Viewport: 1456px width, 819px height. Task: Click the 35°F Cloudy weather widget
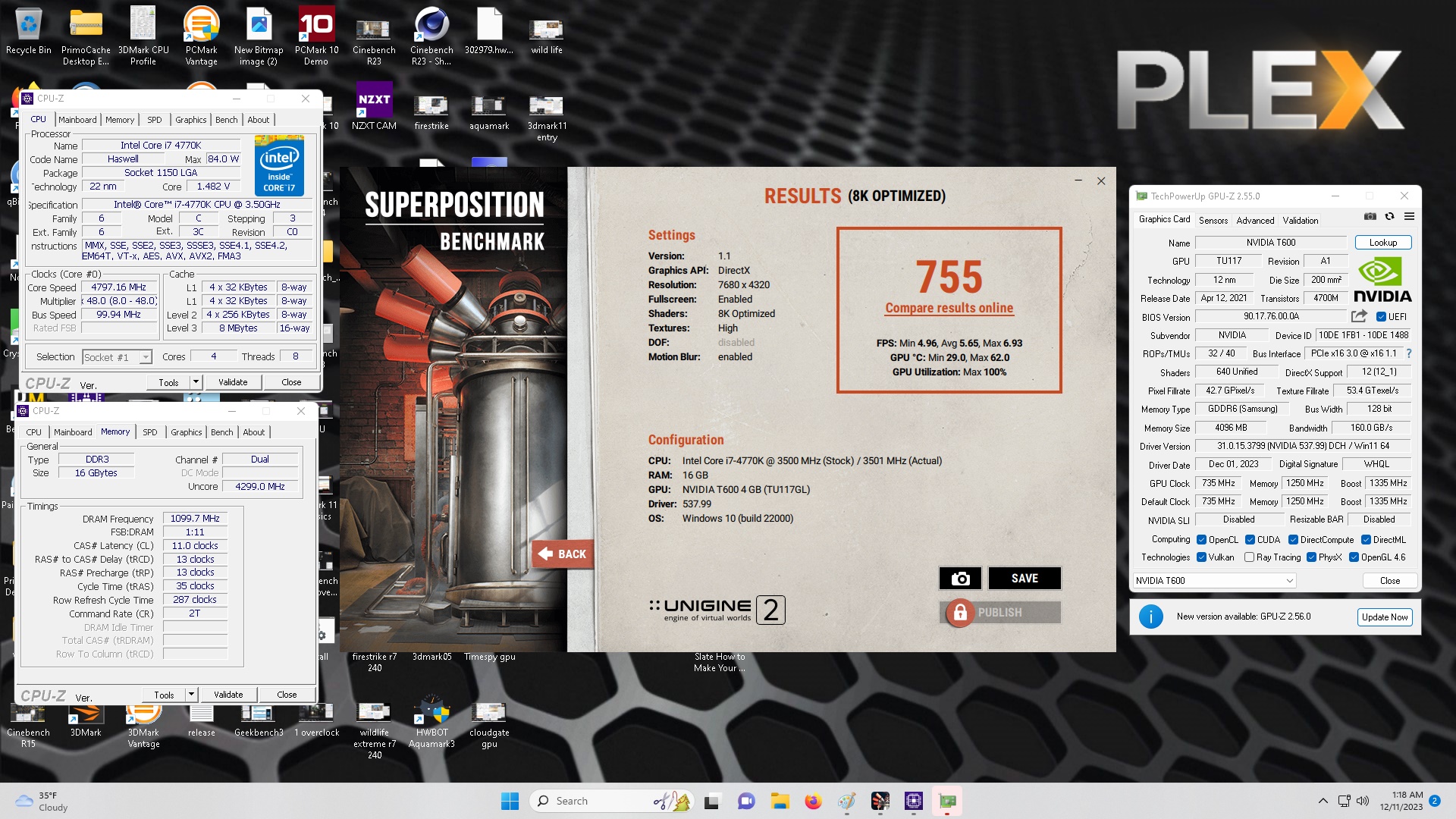(x=42, y=801)
